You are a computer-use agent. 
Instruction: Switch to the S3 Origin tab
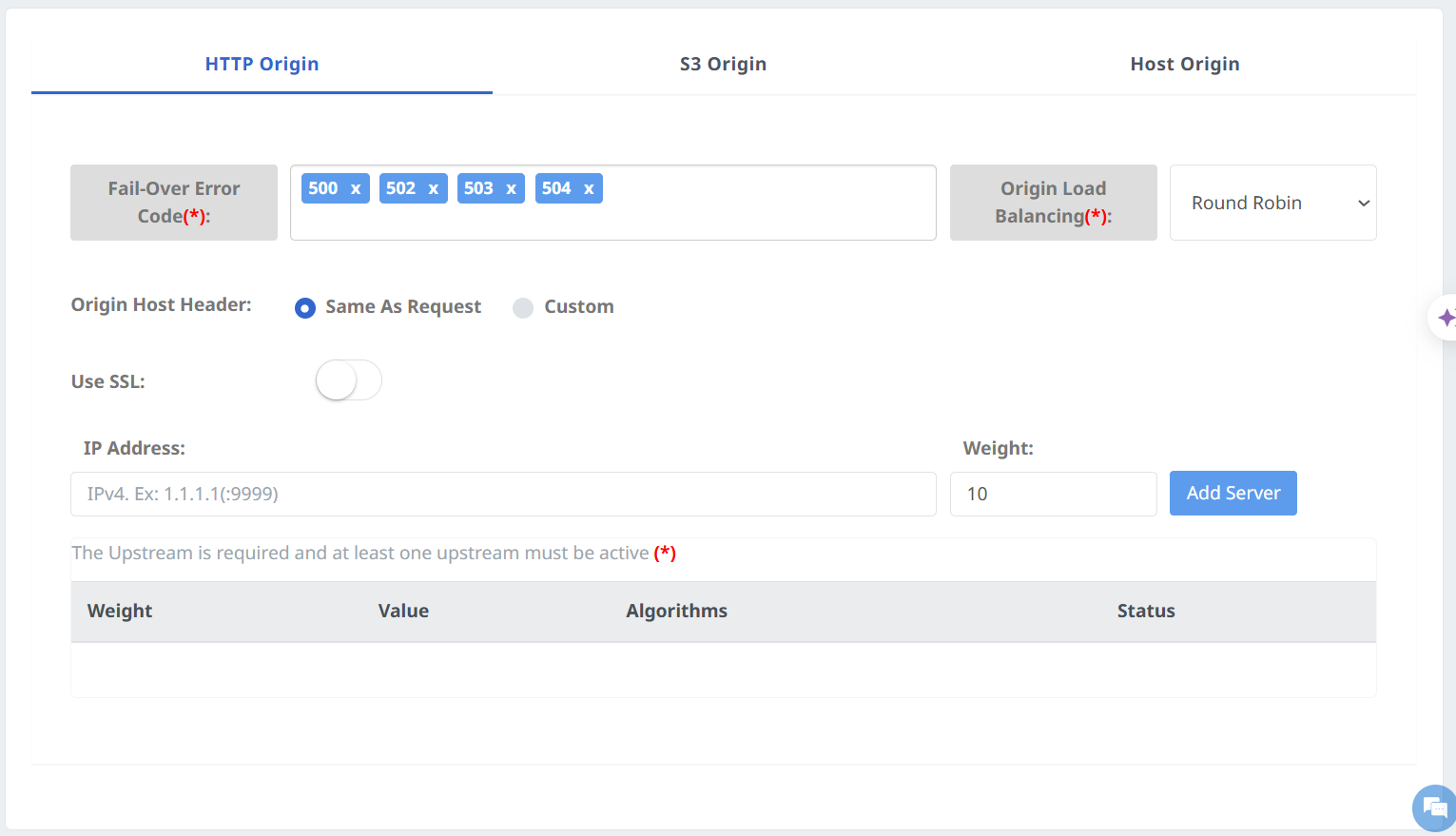click(723, 64)
